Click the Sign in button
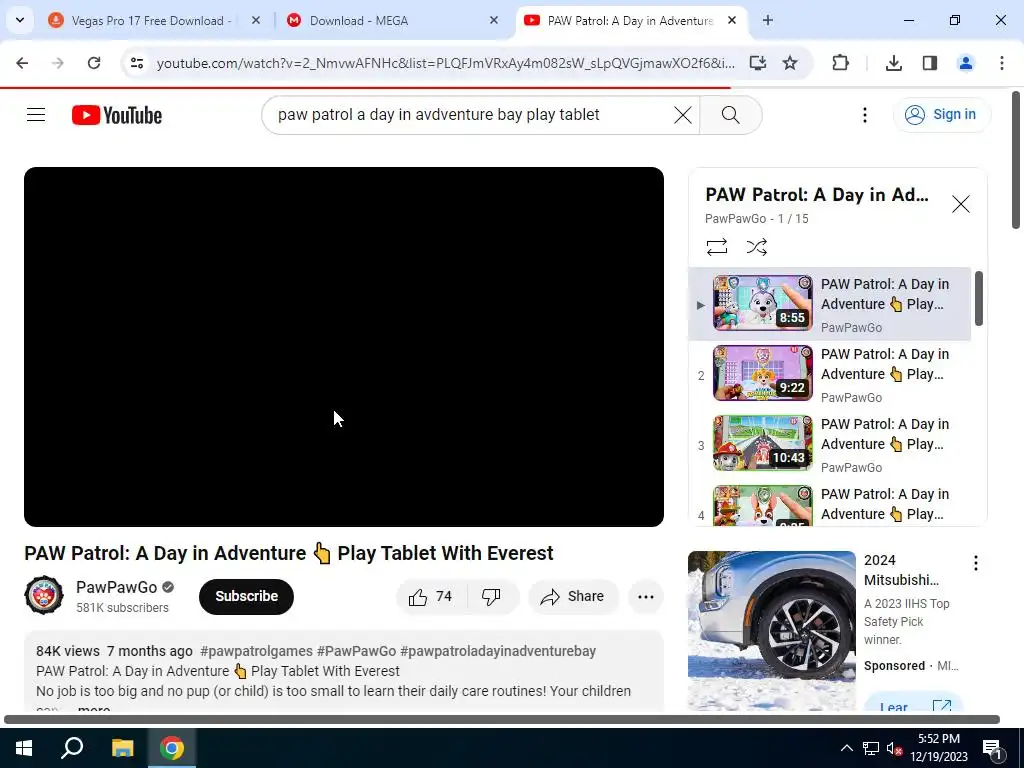Viewport: 1024px width, 768px height. tap(941, 115)
